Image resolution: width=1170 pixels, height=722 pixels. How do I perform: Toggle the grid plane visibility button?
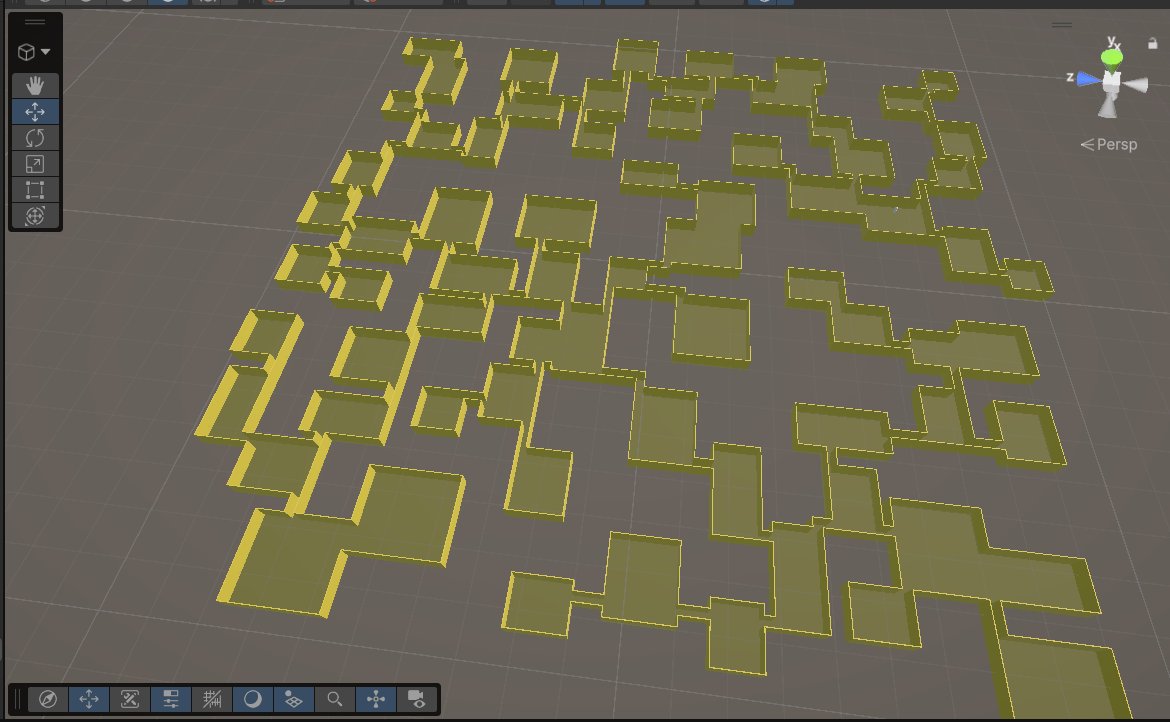click(x=294, y=699)
